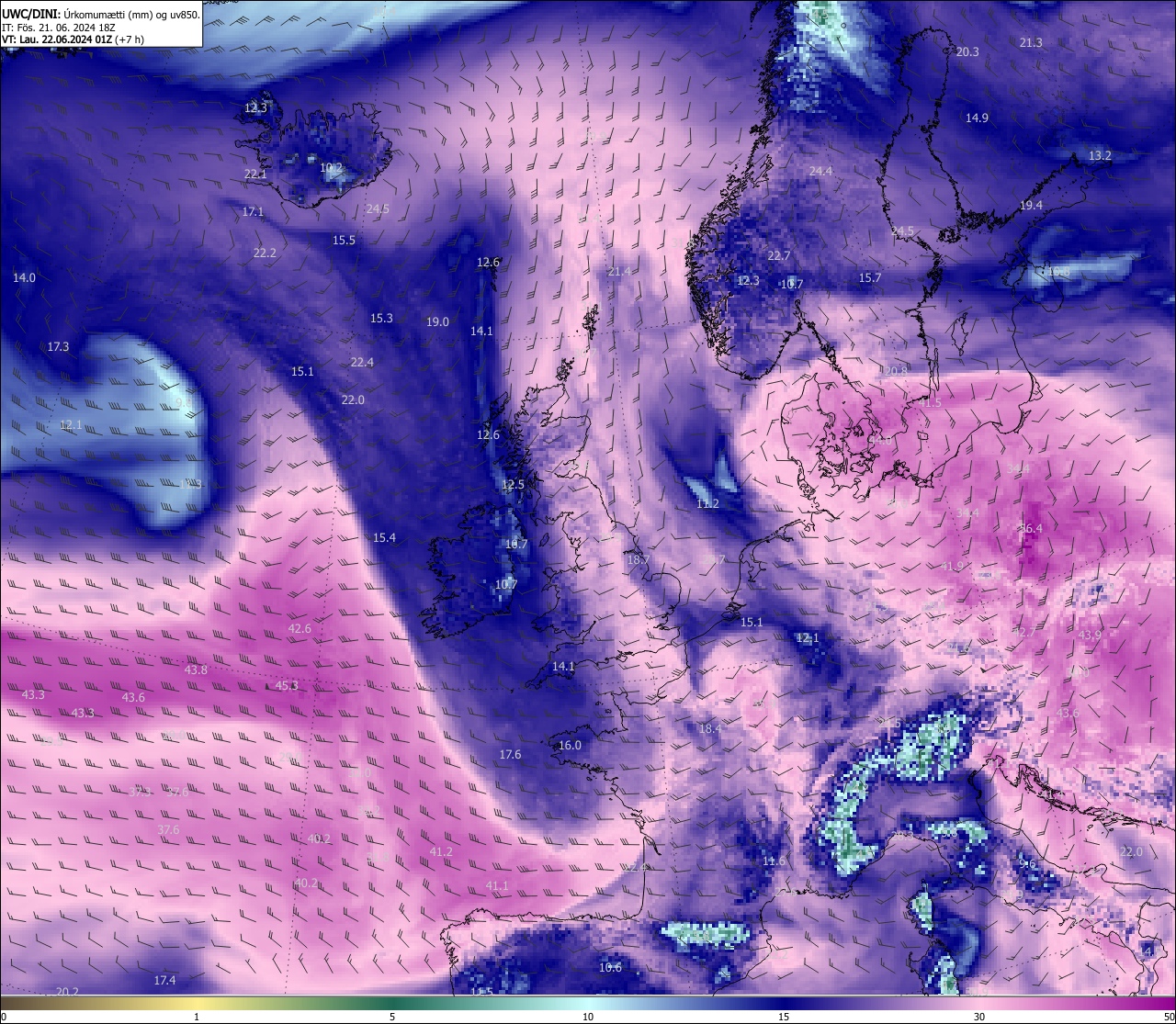Click the 22.7 value over Norway
This screenshot has width=1176, height=1024.
[x=779, y=255]
